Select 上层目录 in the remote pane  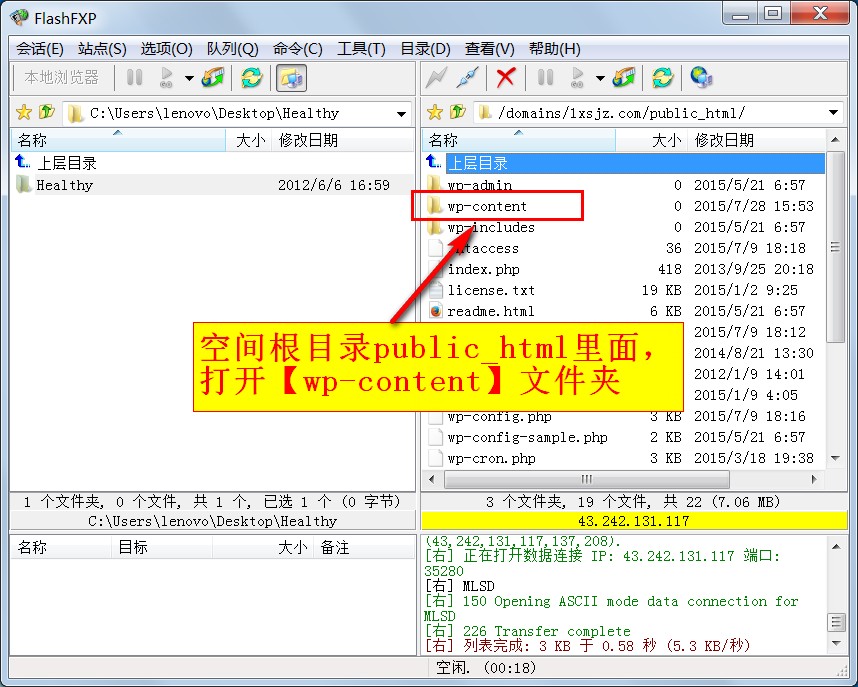[624, 163]
